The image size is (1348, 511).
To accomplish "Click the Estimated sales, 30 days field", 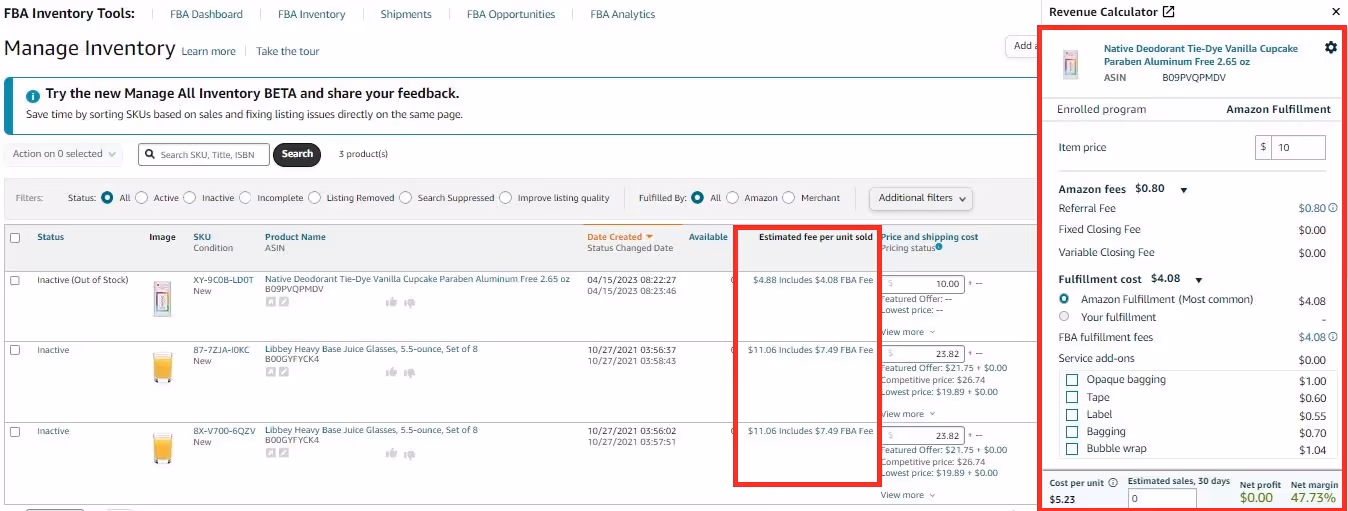I will (1162, 498).
